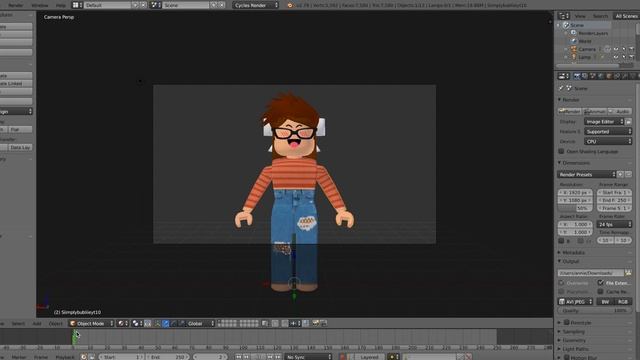Open the All Scenes display dropdown
The height and width of the screenshot is (360, 640).
[626, 16]
